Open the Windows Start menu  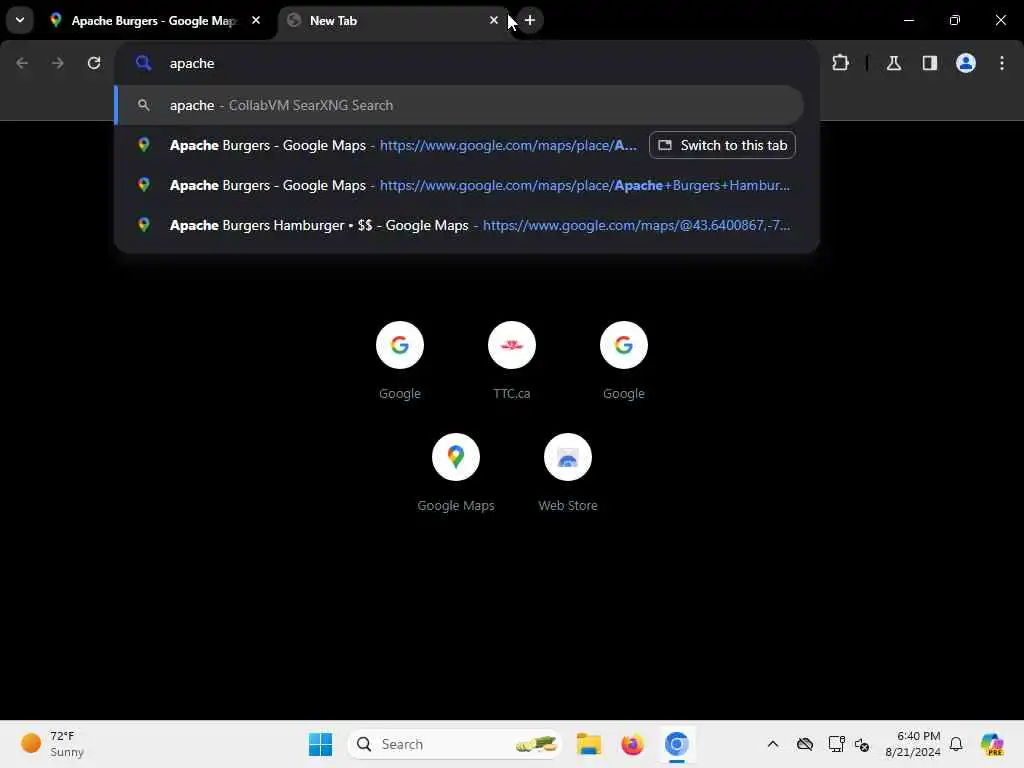coord(320,744)
